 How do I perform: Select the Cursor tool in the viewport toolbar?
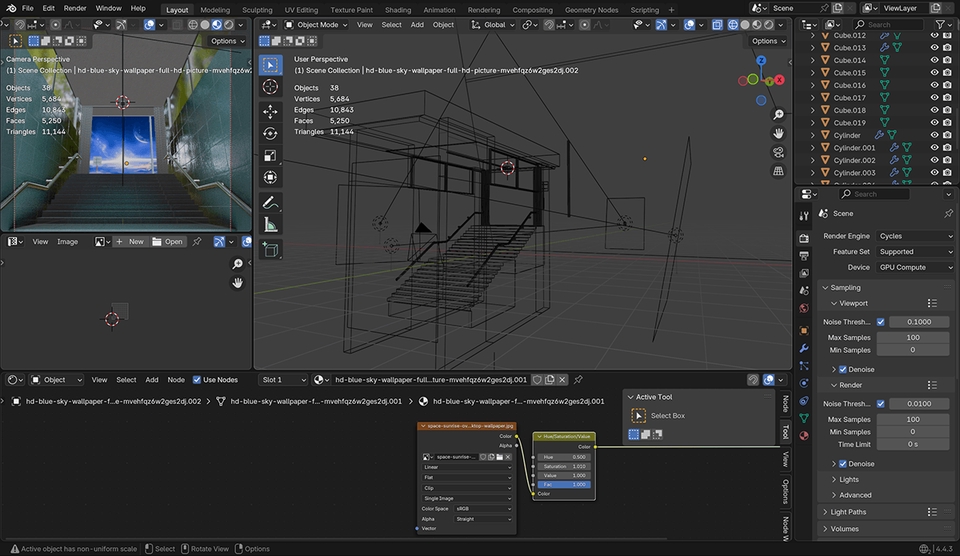(270, 87)
